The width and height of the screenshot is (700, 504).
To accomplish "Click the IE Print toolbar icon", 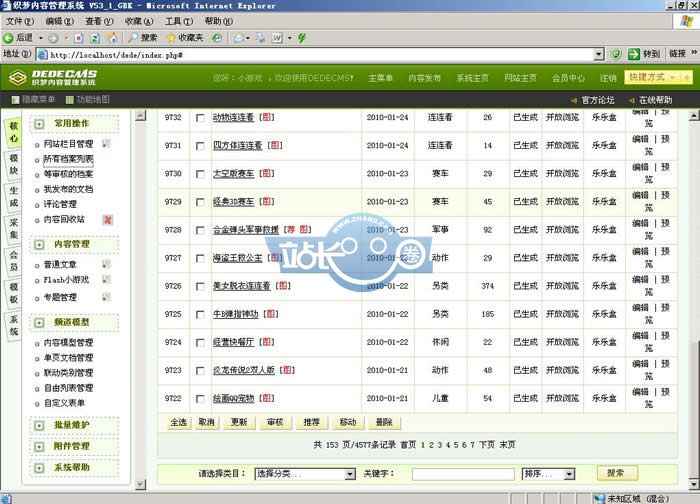I will [x=261, y=38].
